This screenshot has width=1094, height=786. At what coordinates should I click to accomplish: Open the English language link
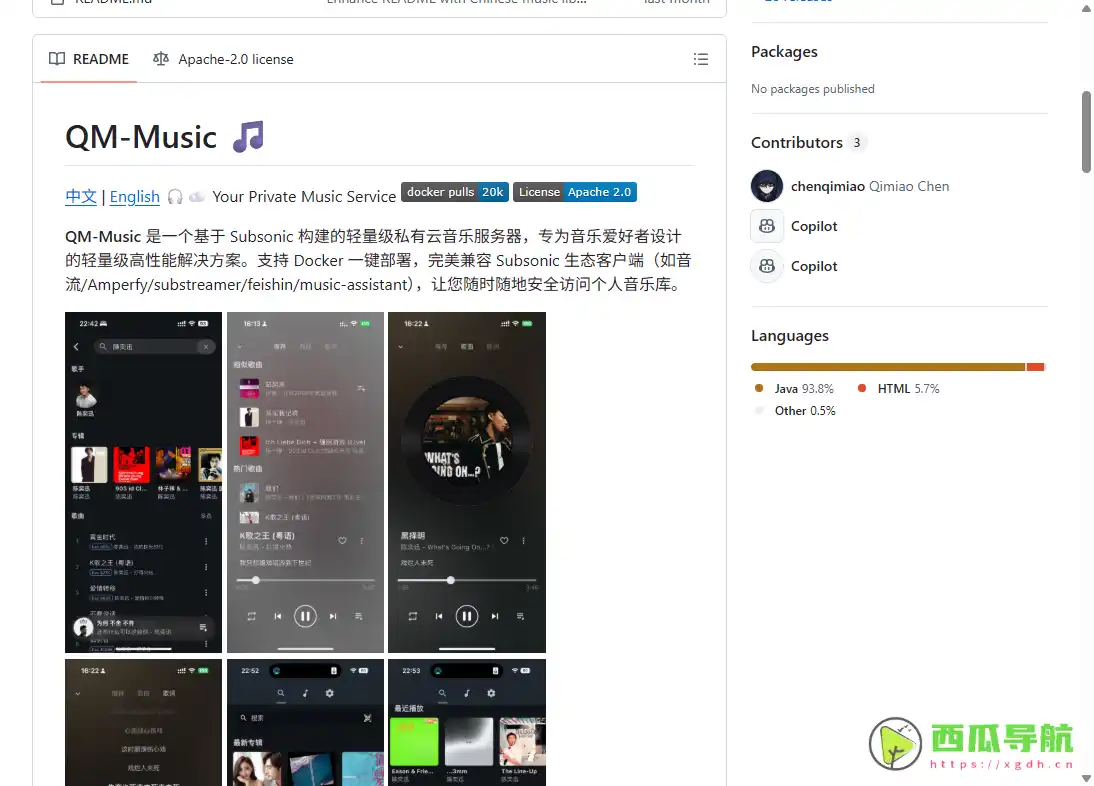coord(134,197)
